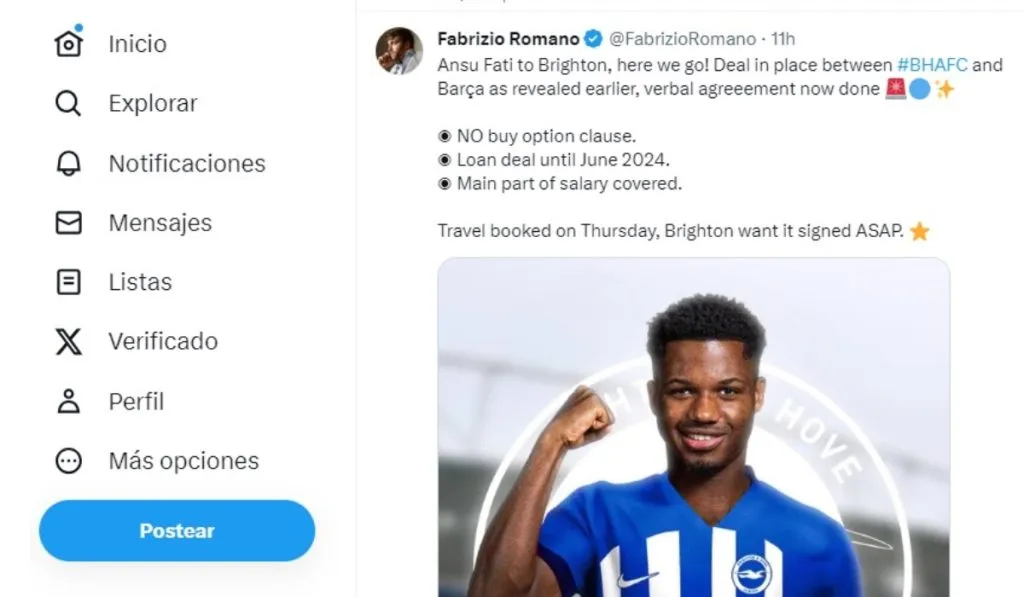Open the #BHAFC hashtag link
Screen dimensions: 1024x597
932,65
